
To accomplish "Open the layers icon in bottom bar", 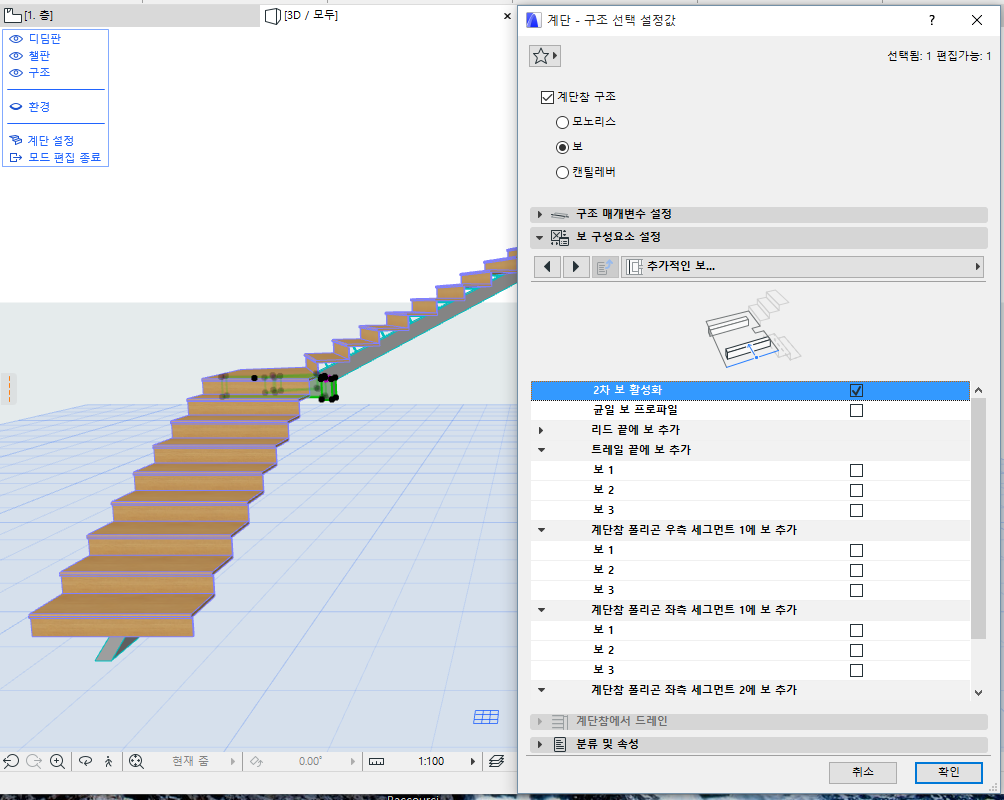I will pyautogui.click(x=496, y=761).
